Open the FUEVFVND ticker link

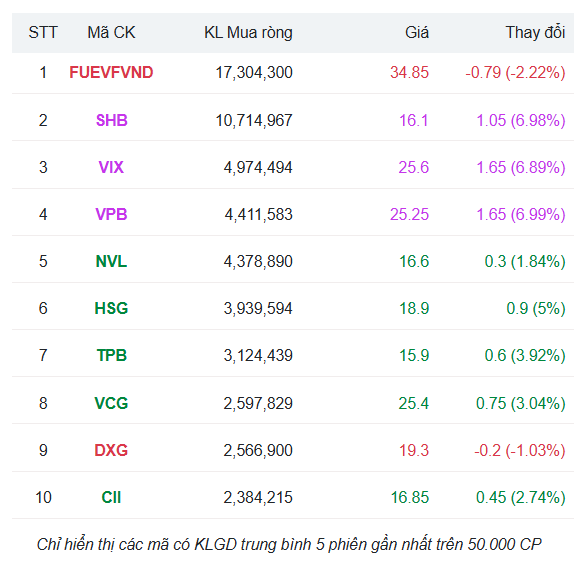coord(111,73)
